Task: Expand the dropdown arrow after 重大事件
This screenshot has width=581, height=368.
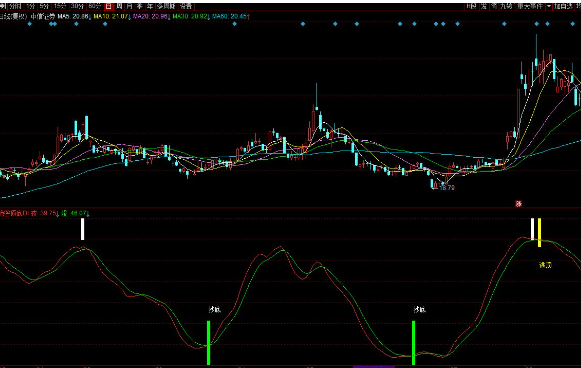Action: 549,6
